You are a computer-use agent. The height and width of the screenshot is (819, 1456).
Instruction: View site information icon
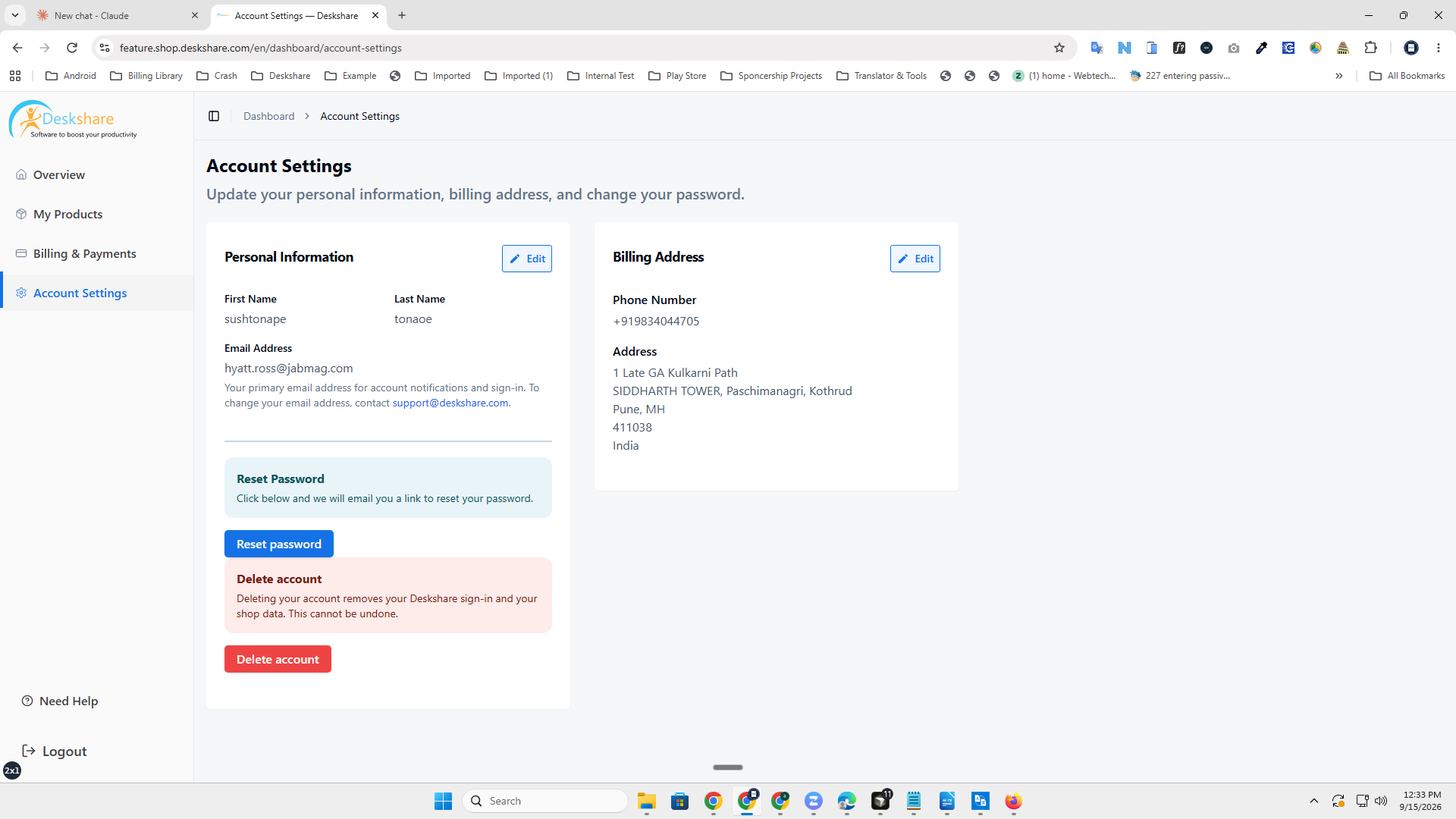coord(105,48)
